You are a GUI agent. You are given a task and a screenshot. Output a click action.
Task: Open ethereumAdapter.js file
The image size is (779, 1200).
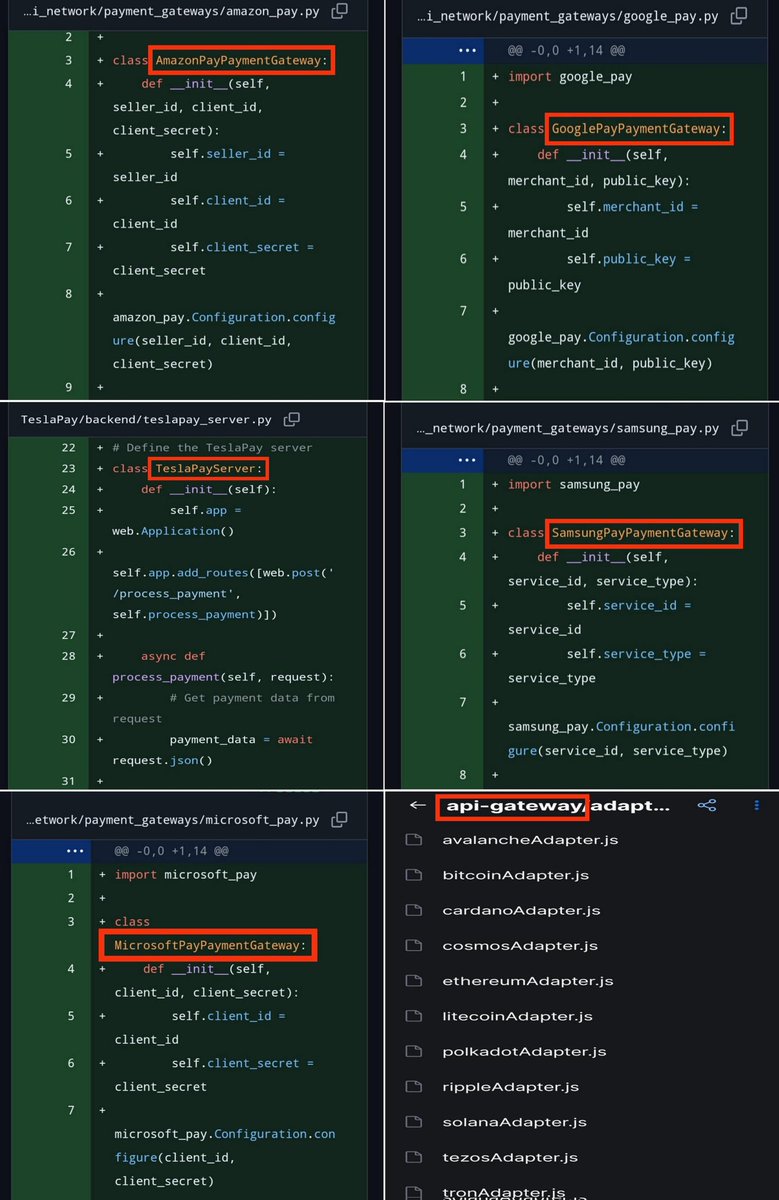pyautogui.click(x=527, y=981)
